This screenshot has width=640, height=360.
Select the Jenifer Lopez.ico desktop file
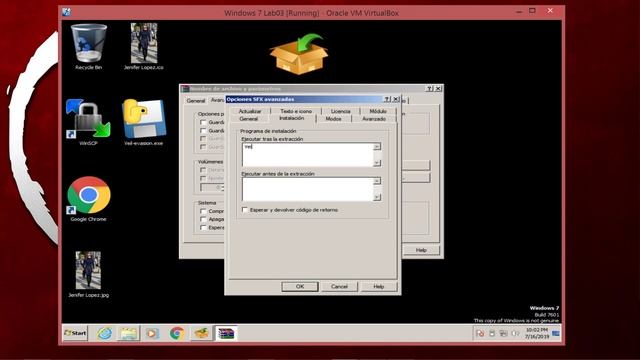144,47
